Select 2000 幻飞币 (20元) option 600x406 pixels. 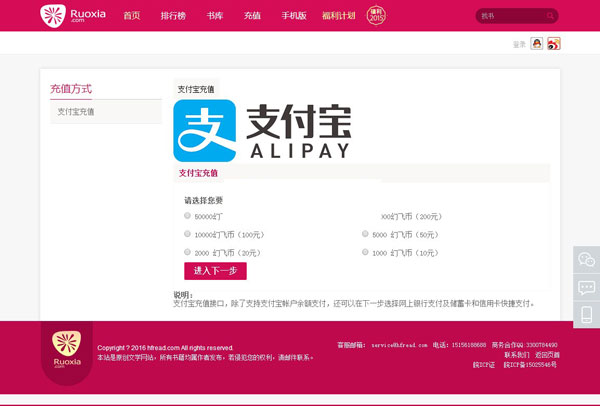click(187, 252)
